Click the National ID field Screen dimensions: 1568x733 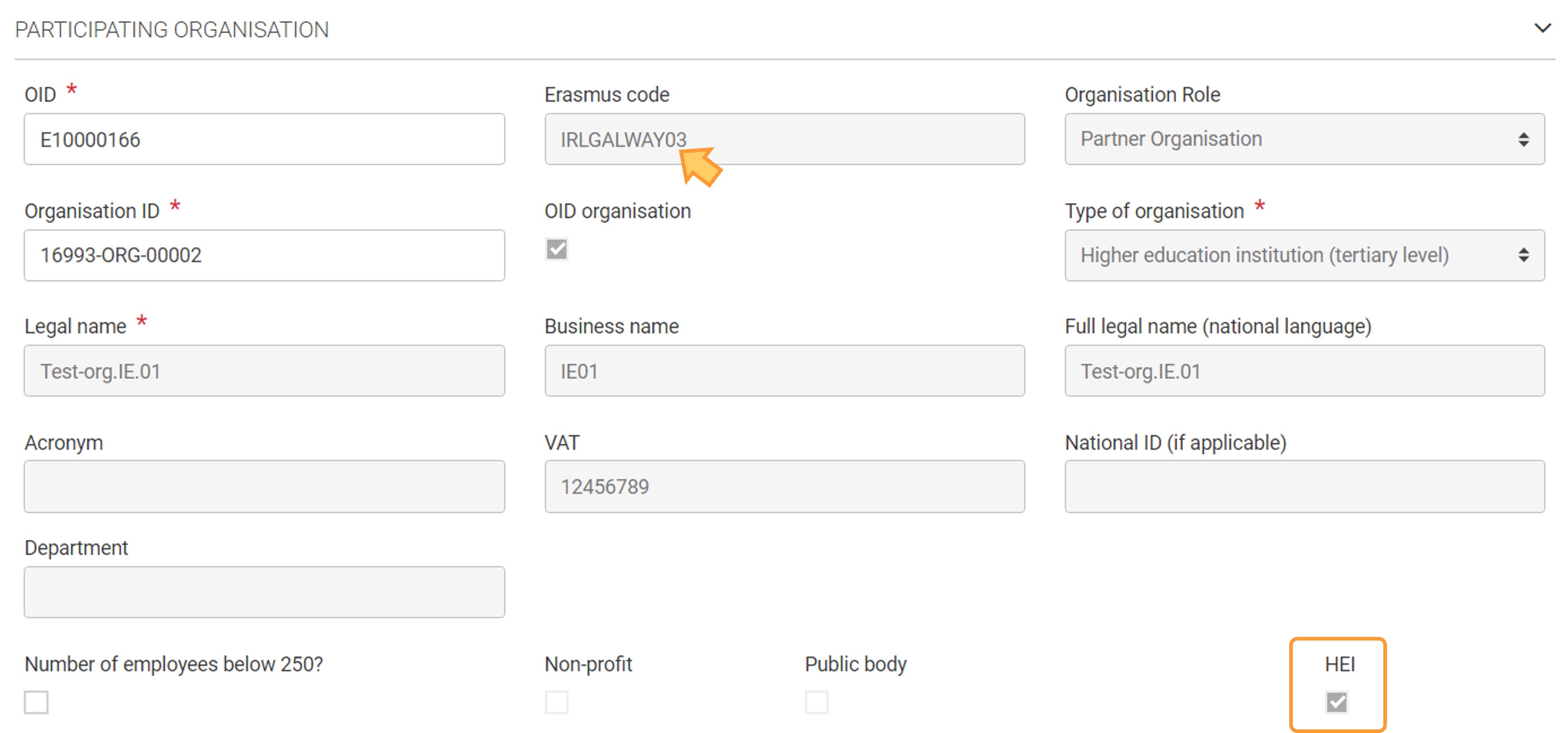[1305, 486]
